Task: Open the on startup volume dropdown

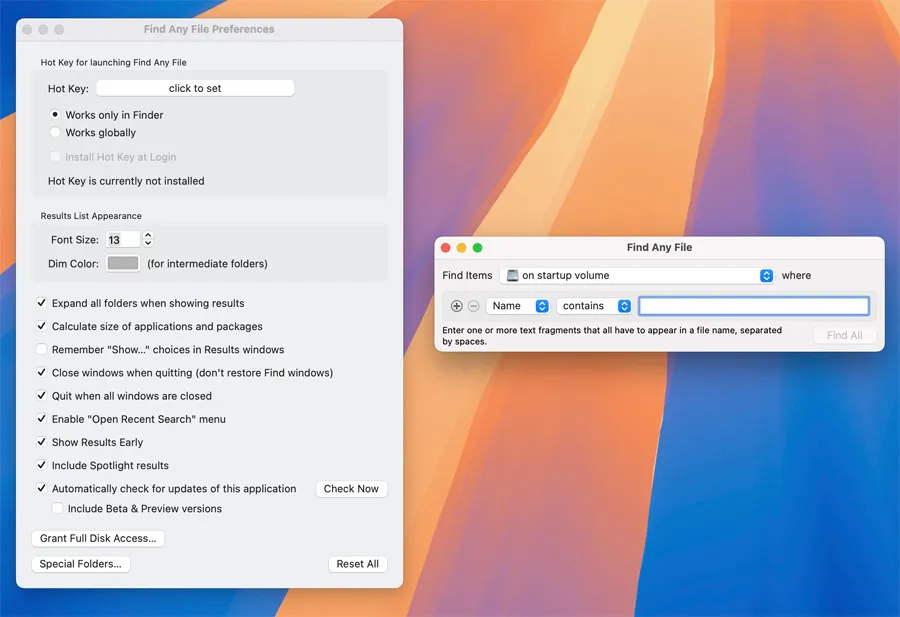Action: coord(639,276)
